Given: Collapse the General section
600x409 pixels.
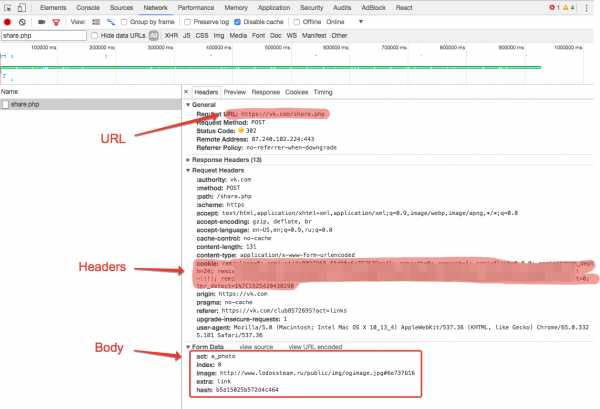Looking at the screenshot, I should 188,104.
